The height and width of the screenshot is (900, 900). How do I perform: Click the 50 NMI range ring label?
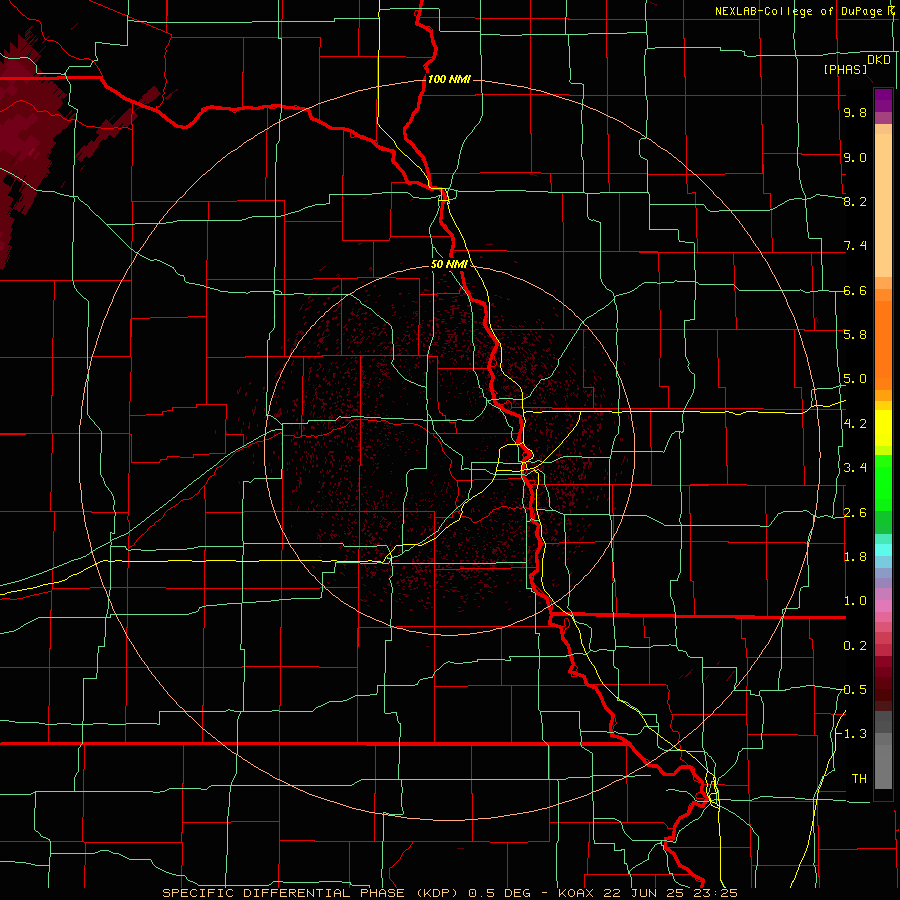pyautogui.click(x=449, y=265)
